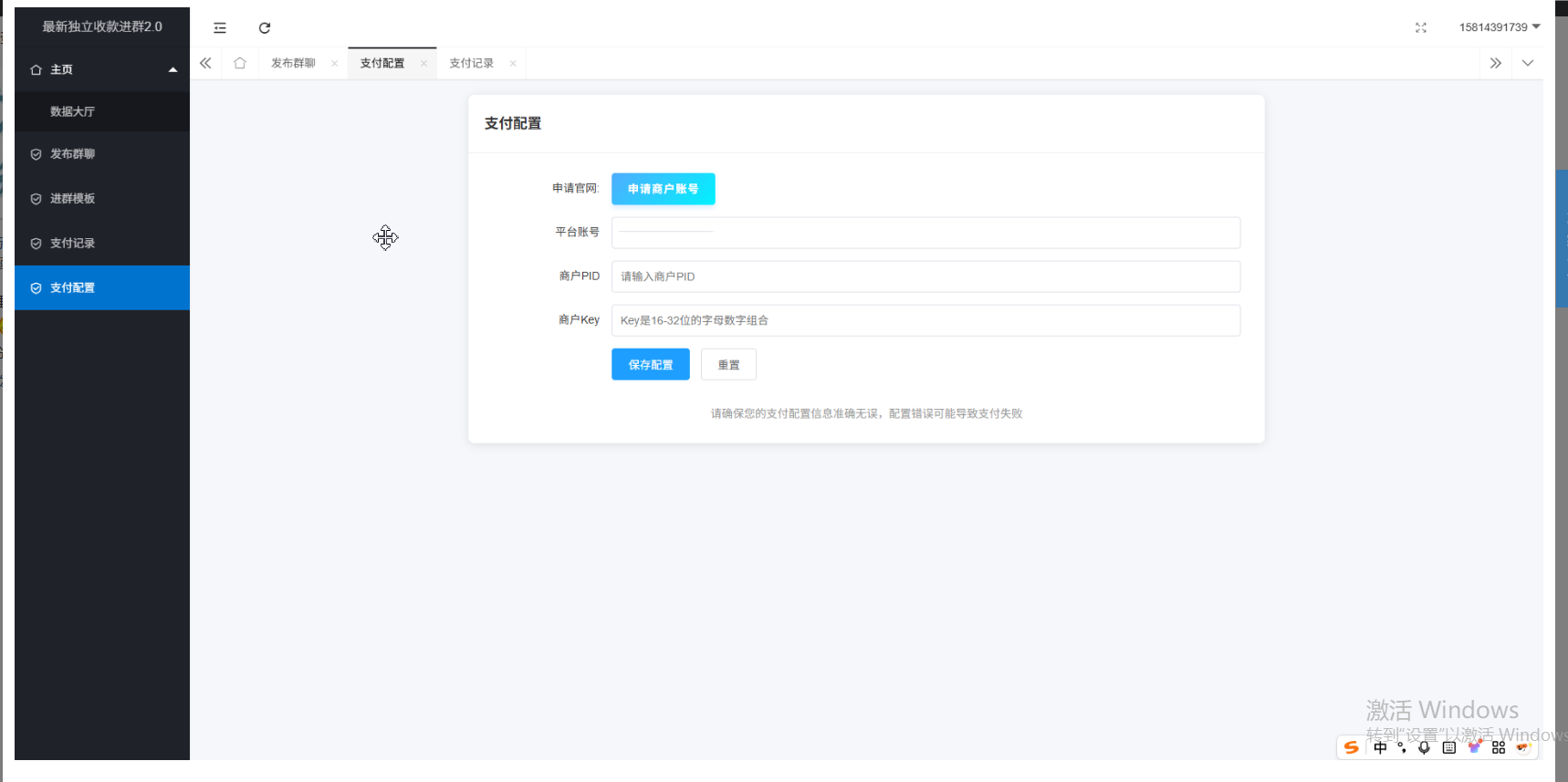The image size is (1568, 782).
Task: Open the soft keyboard icon in IME bar
Action: (x=1449, y=747)
